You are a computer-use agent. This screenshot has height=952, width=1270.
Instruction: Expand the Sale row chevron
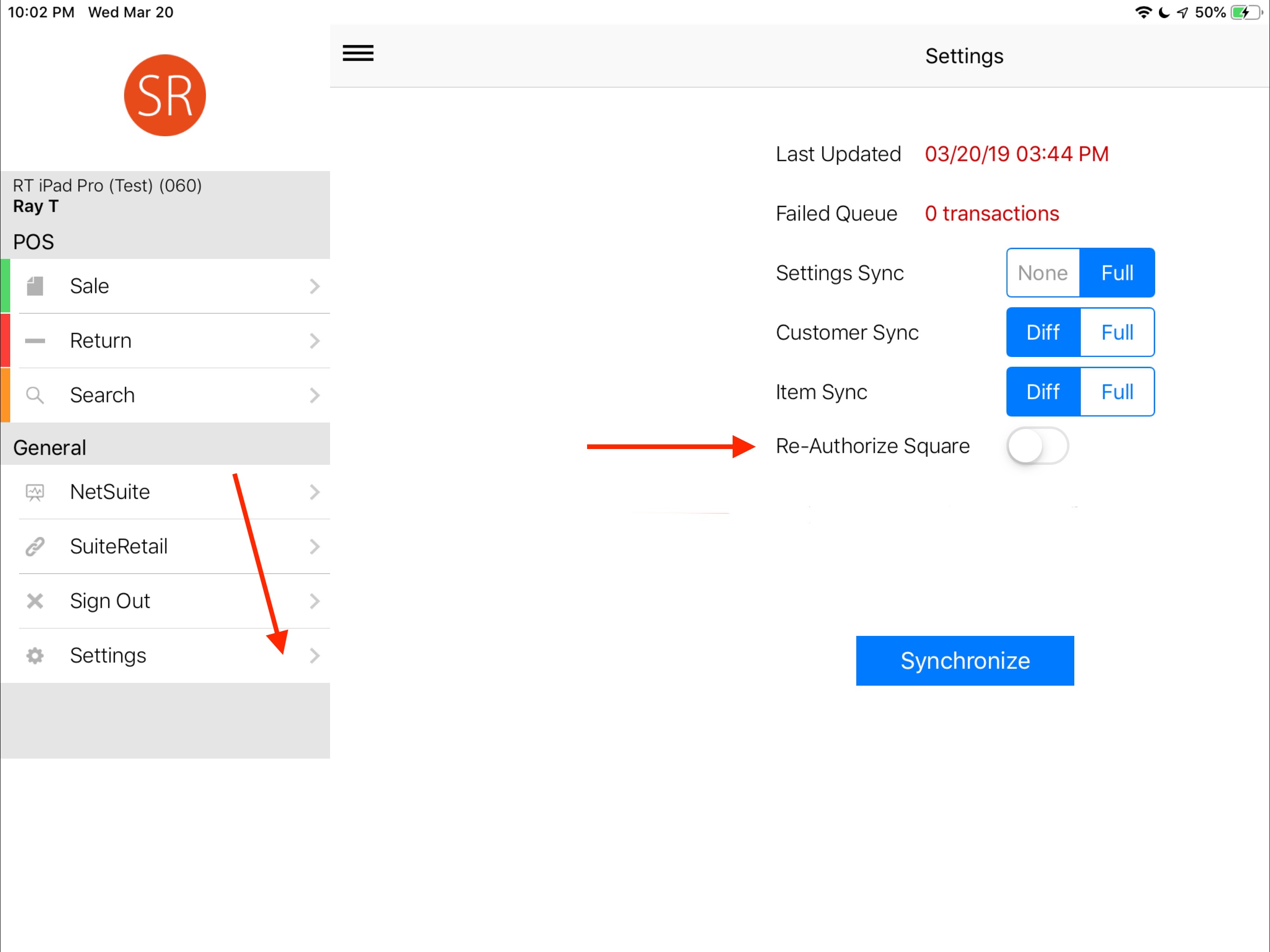click(x=314, y=286)
